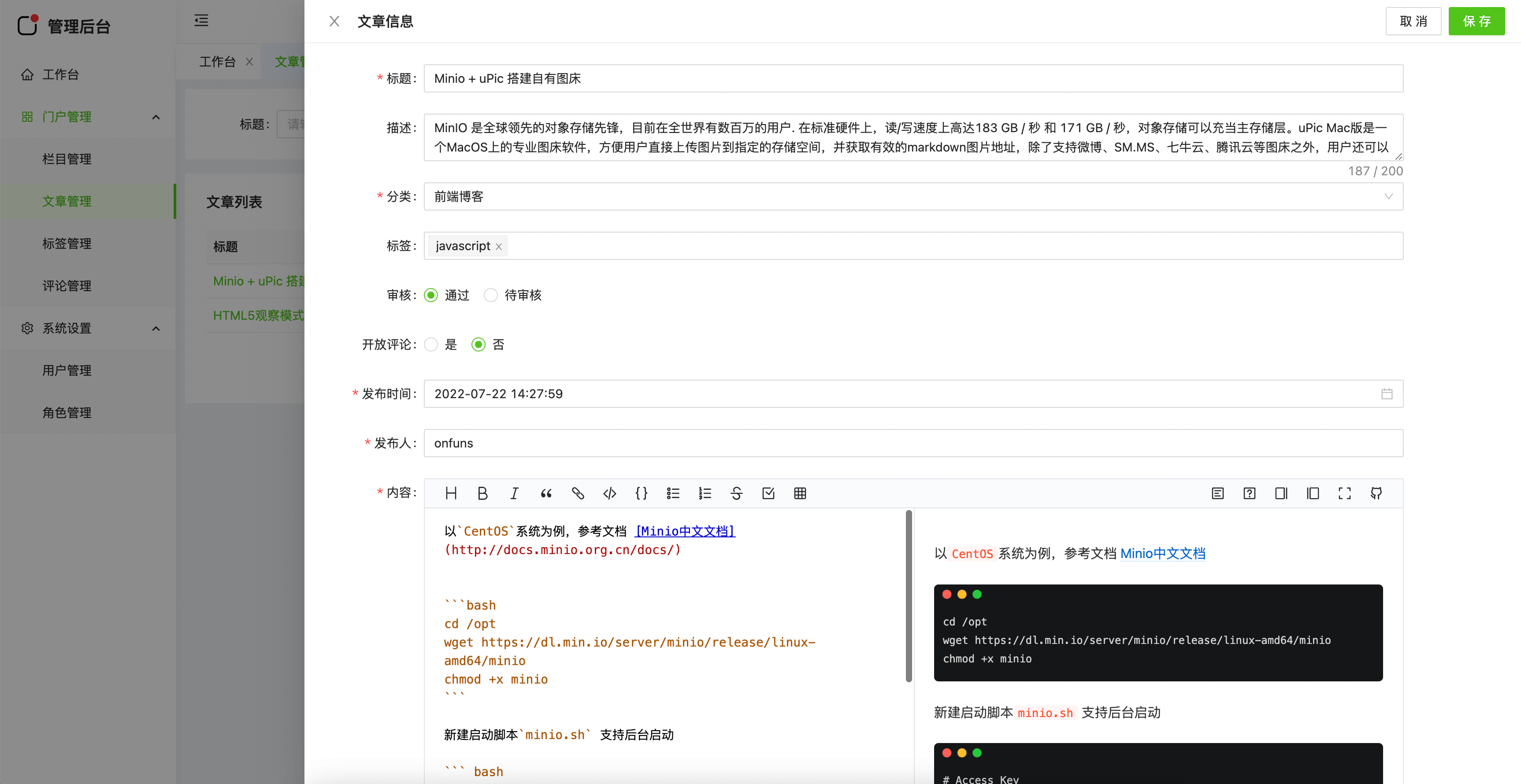Image resolution: width=1521 pixels, height=784 pixels.
Task: Select the 待审核 radio option
Action: [491, 295]
